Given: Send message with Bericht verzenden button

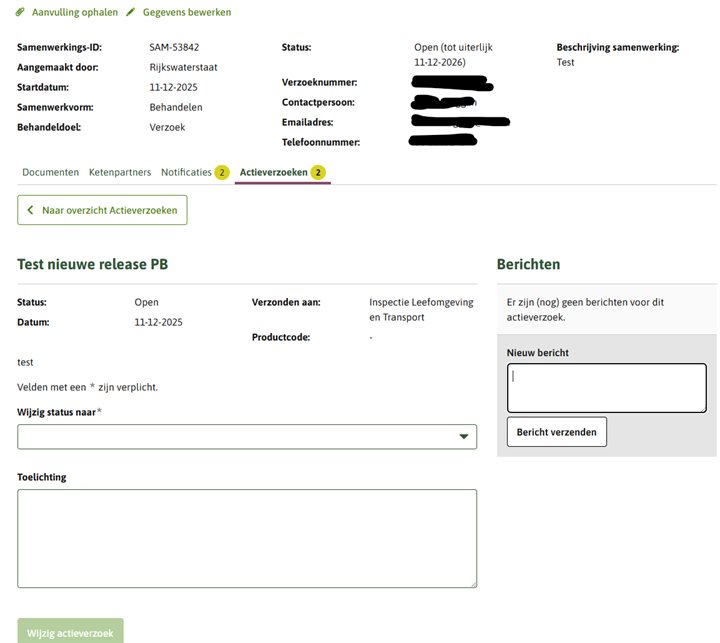Looking at the screenshot, I should pyautogui.click(x=557, y=432).
